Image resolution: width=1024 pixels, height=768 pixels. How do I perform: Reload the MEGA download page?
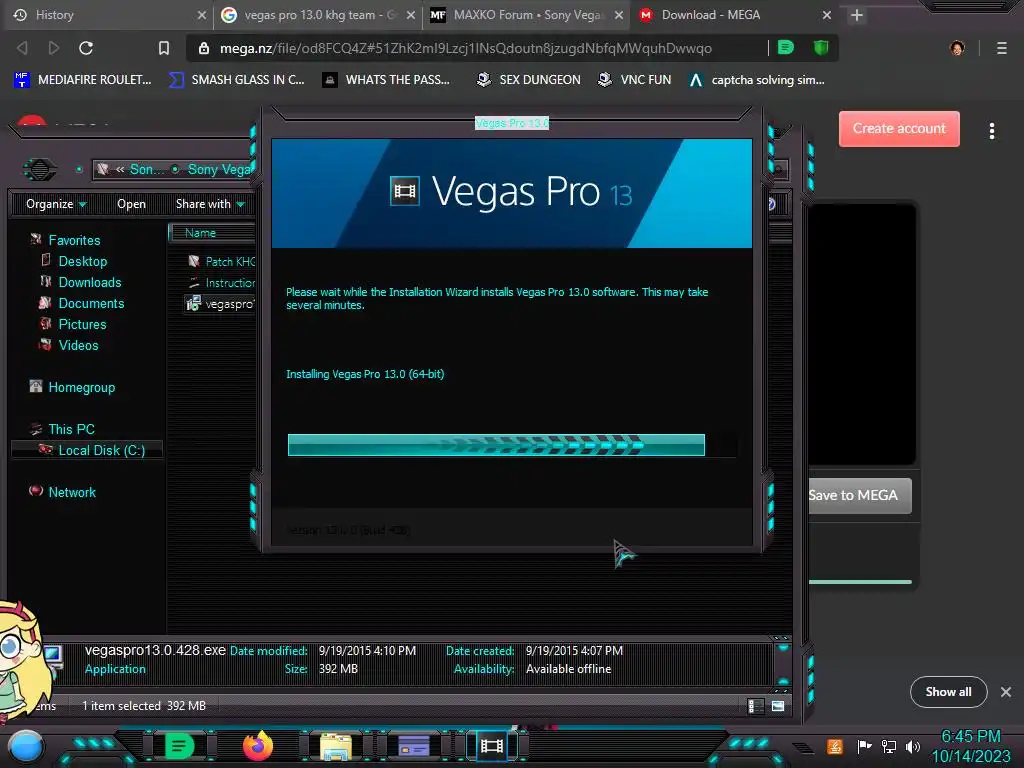[x=86, y=48]
